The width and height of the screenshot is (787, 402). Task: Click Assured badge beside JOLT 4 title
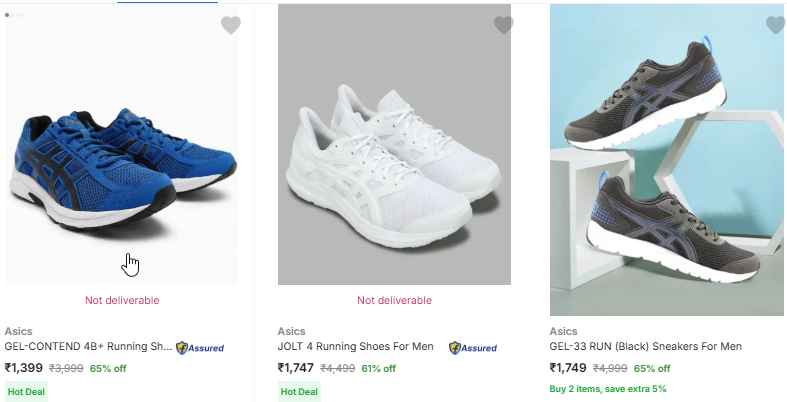click(473, 348)
